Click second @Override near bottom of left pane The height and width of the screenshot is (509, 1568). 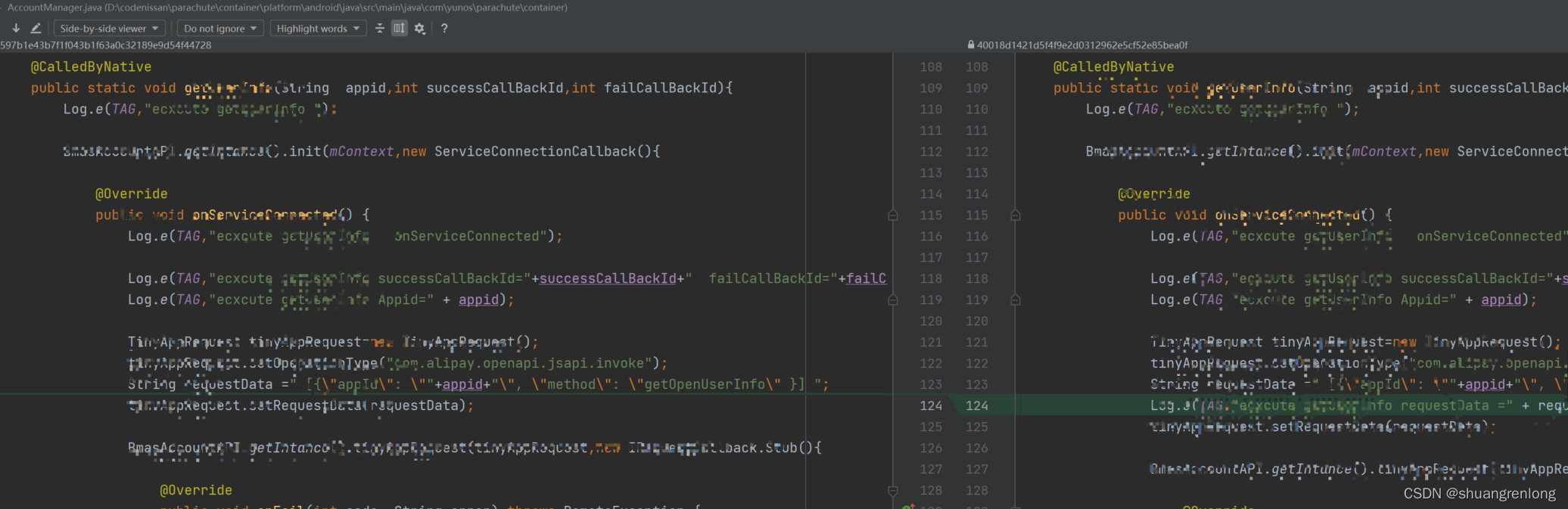click(196, 490)
